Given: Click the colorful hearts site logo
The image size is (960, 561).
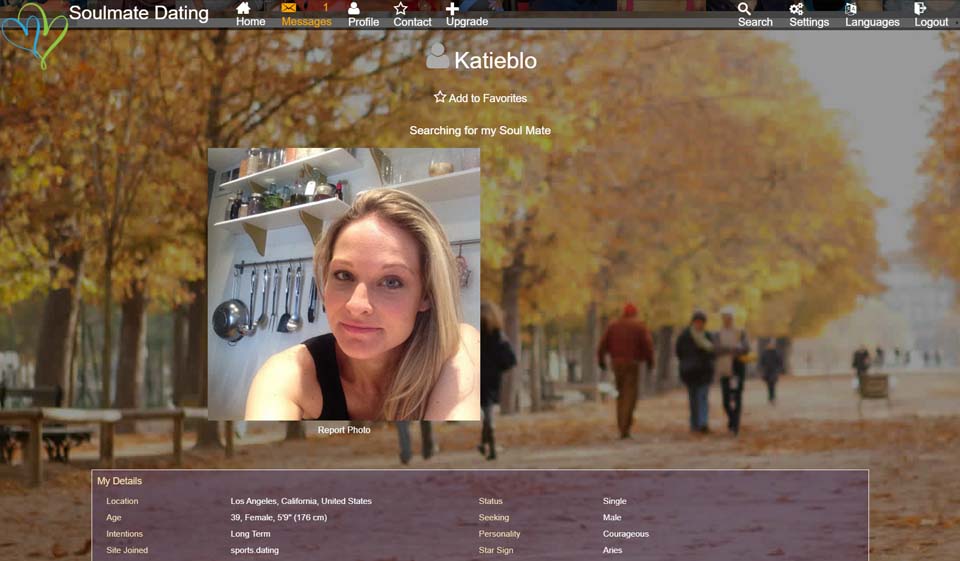Looking at the screenshot, I should coord(34,35).
